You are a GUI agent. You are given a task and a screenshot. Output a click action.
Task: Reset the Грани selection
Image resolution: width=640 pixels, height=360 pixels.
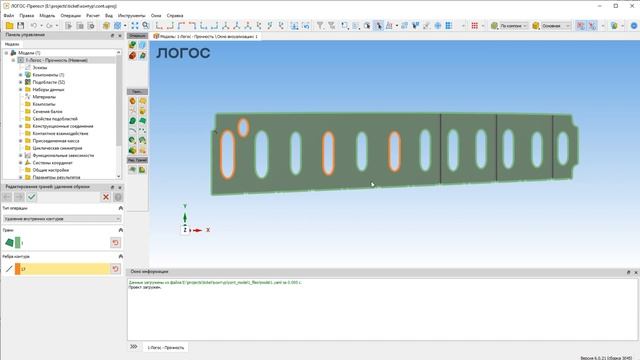(x=116, y=243)
